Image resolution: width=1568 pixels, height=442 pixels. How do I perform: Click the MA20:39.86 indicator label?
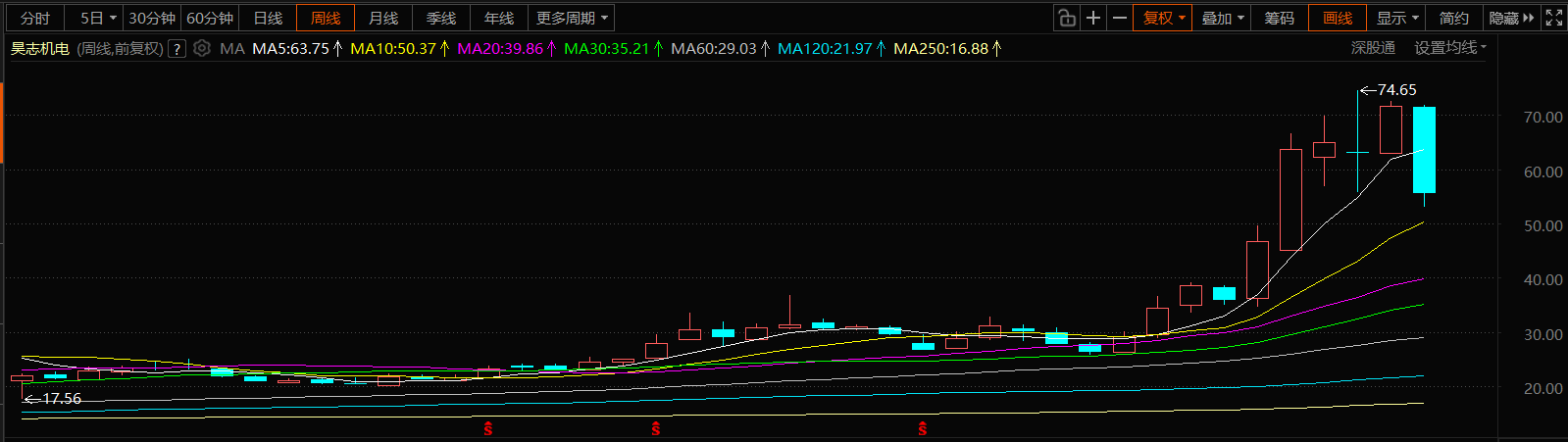pyautogui.click(x=507, y=48)
